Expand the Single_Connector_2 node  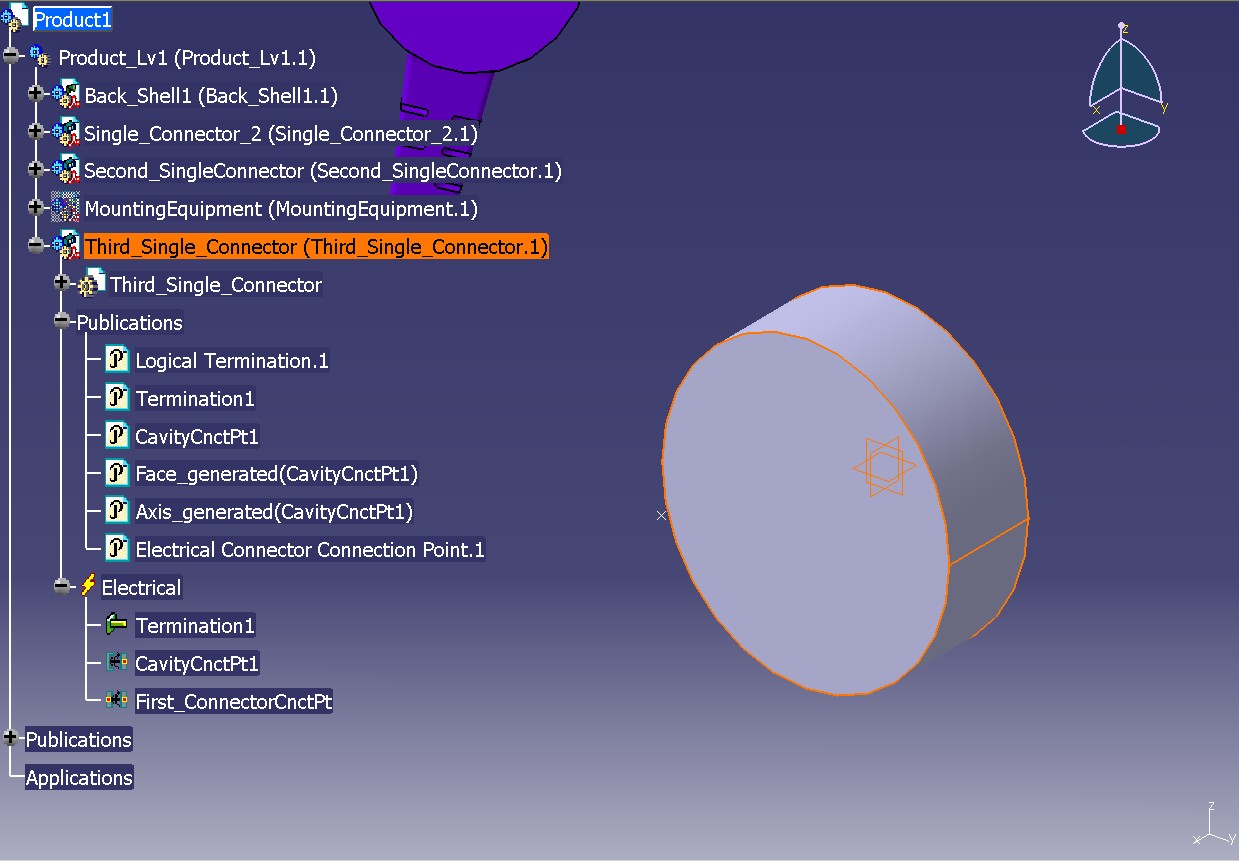click(37, 132)
